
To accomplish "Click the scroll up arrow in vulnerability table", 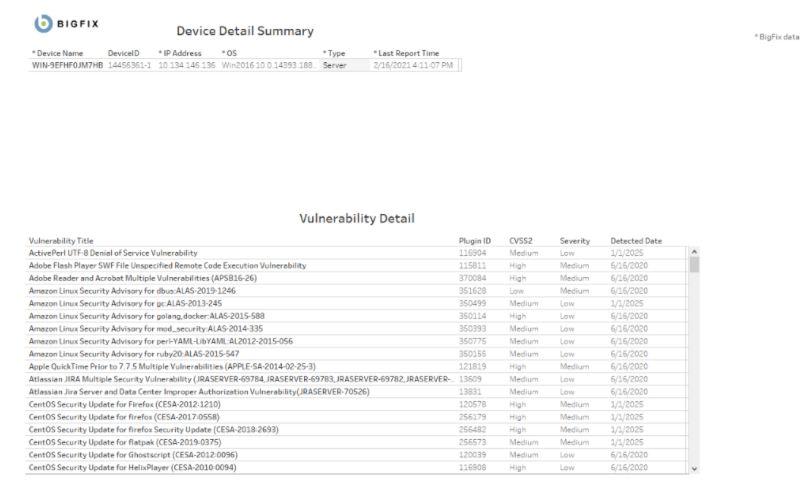I will pyautogui.click(x=694, y=252).
